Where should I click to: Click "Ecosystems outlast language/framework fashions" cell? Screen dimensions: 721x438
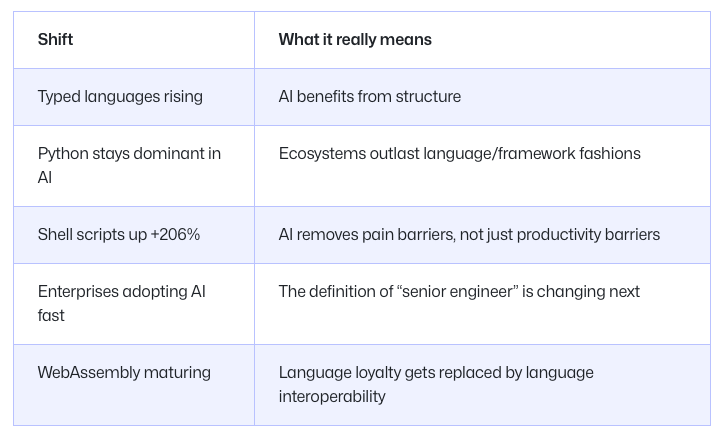click(459, 154)
